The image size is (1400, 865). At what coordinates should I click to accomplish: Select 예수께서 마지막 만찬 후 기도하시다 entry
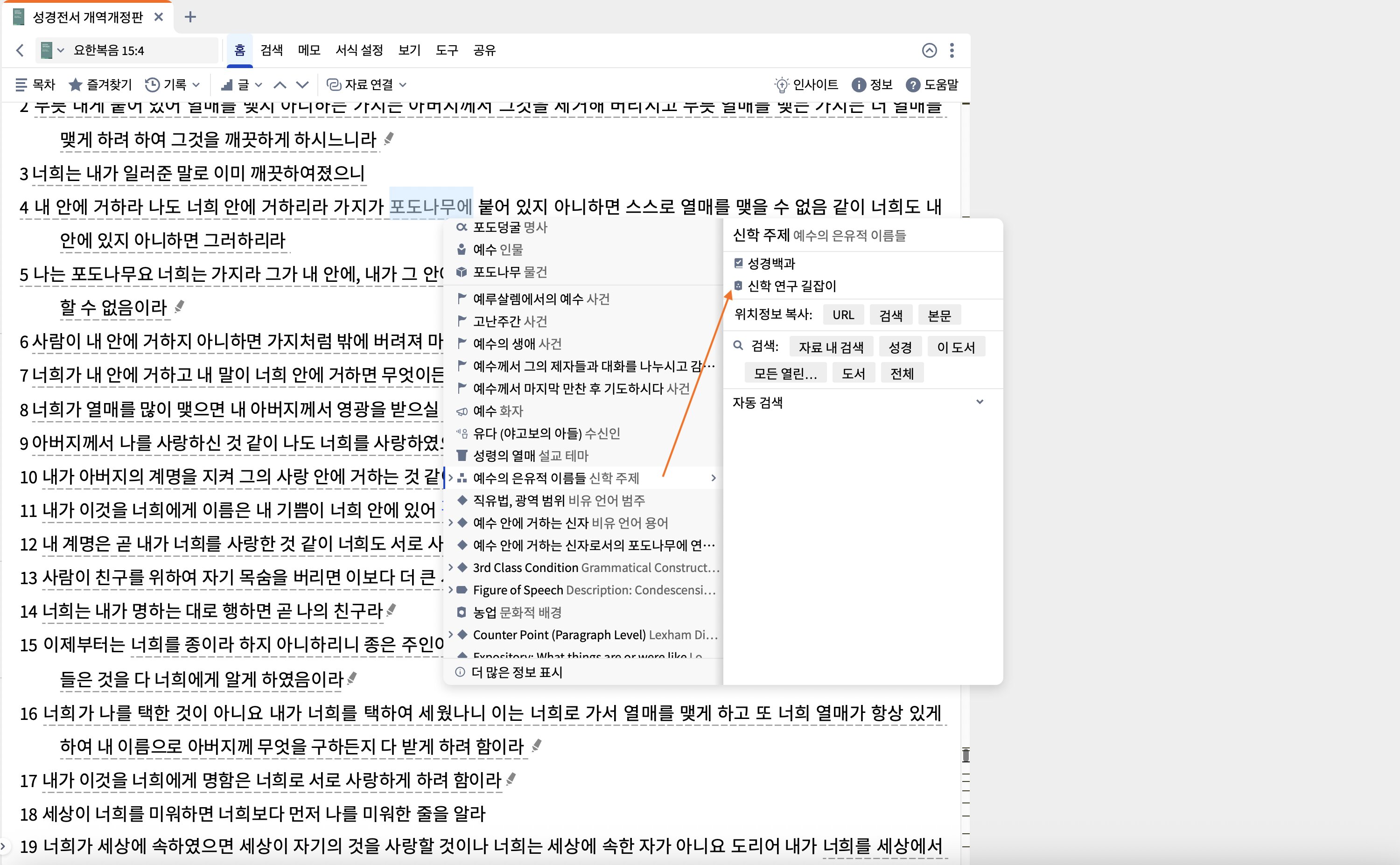[x=584, y=389]
